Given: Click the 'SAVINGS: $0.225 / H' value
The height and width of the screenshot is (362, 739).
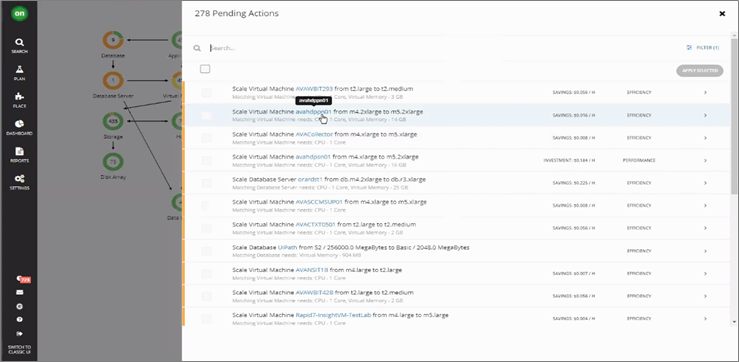Looking at the screenshot, I should [x=574, y=183].
